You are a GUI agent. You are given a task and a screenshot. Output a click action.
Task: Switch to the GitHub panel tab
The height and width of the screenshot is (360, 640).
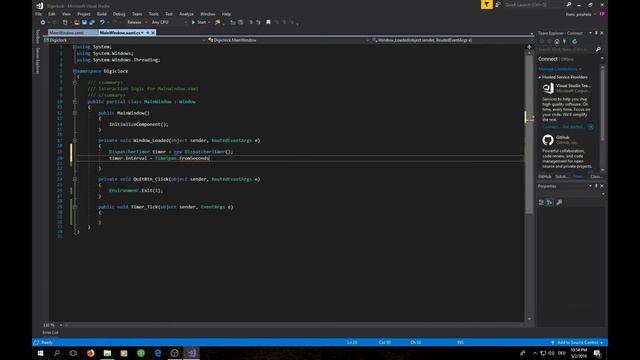coord(545,177)
